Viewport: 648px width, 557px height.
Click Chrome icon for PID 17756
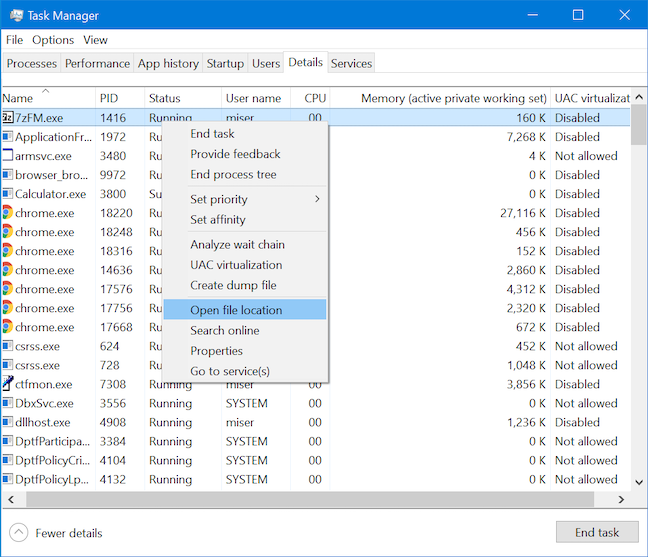tap(8, 307)
